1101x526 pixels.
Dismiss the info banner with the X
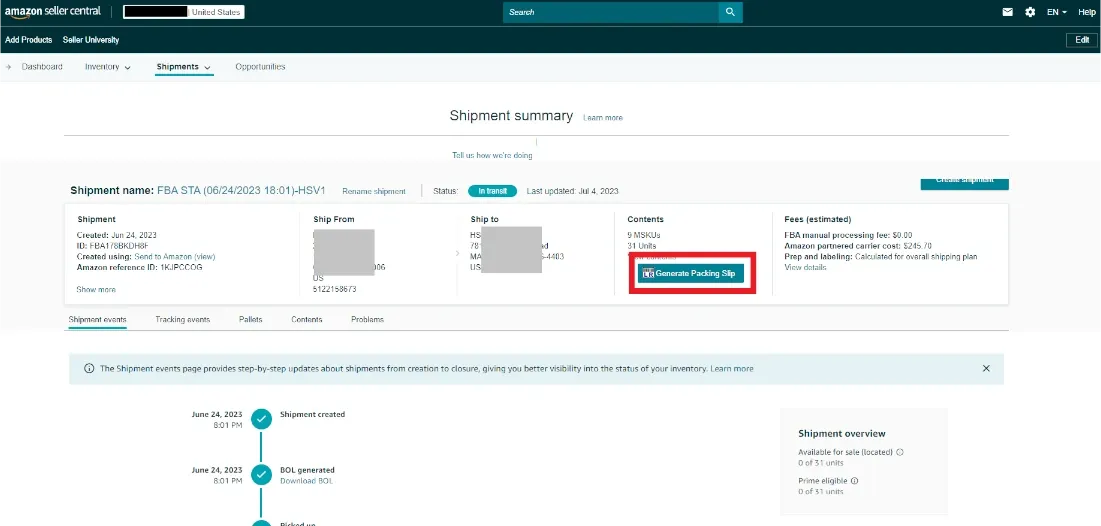tap(986, 369)
